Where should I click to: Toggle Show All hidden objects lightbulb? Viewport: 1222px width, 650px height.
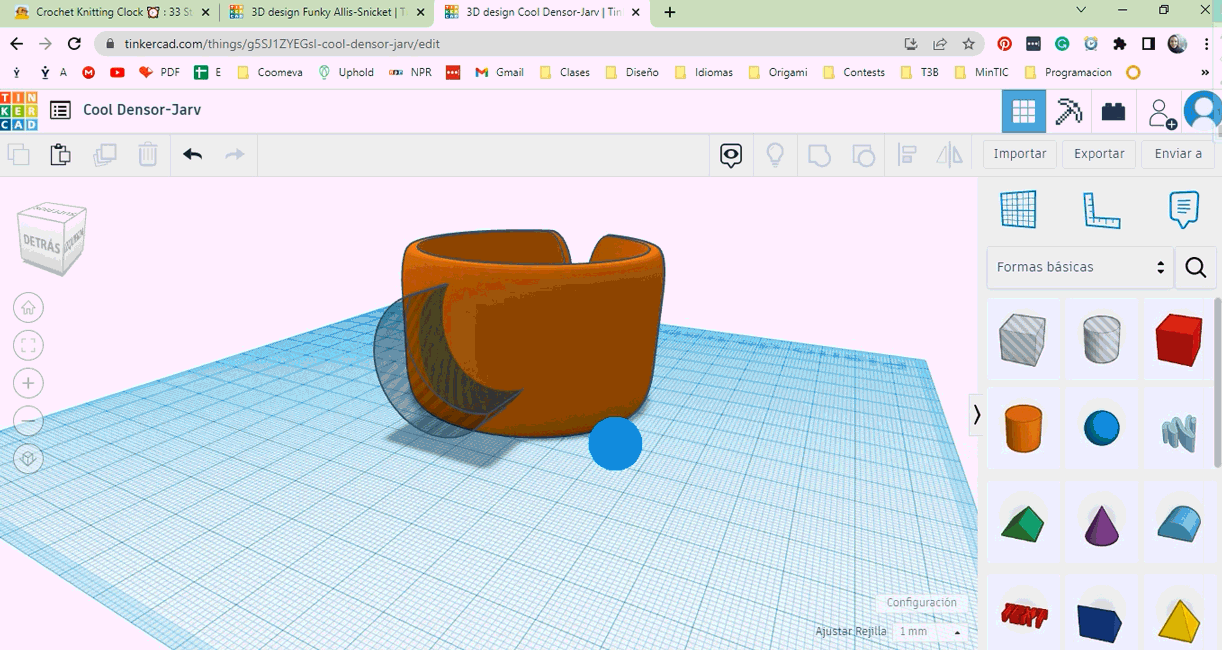point(775,154)
